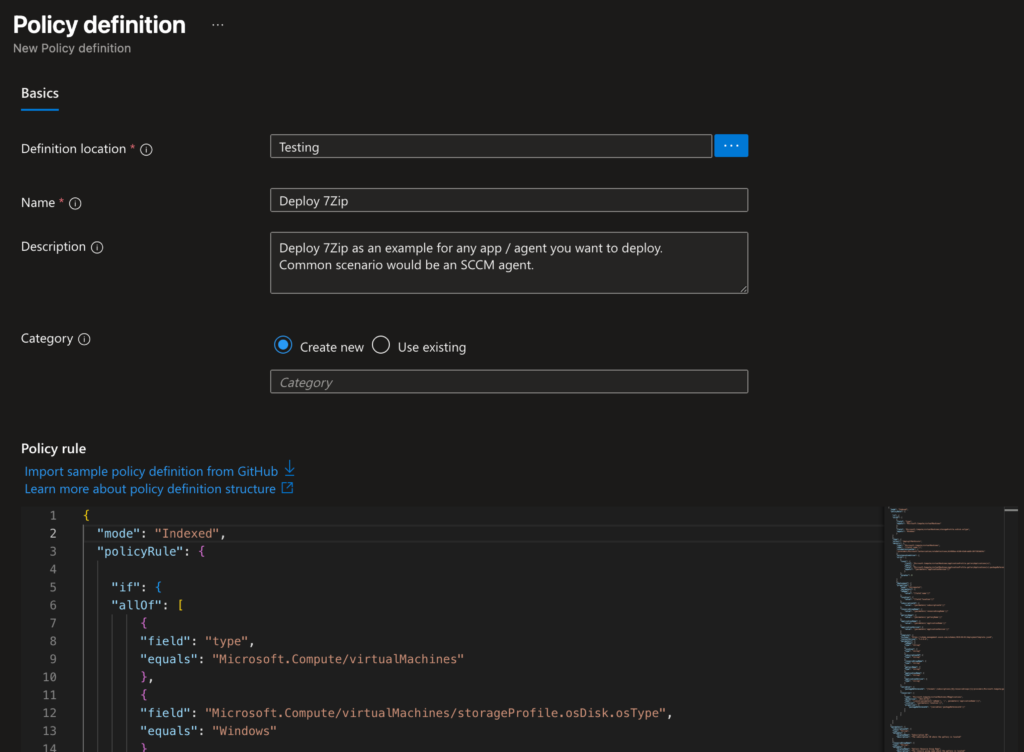Switch to the Basics tab
This screenshot has height=752, width=1024.
[x=40, y=93]
